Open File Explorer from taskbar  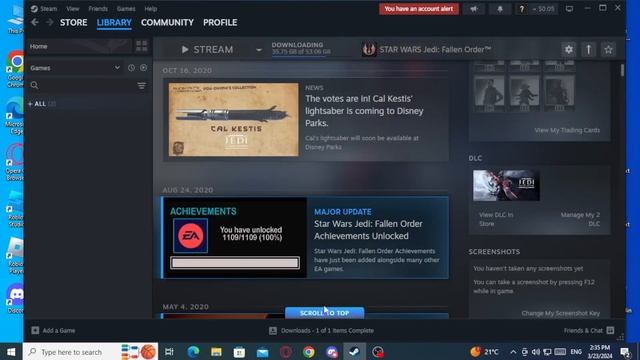tap(216, 351)
